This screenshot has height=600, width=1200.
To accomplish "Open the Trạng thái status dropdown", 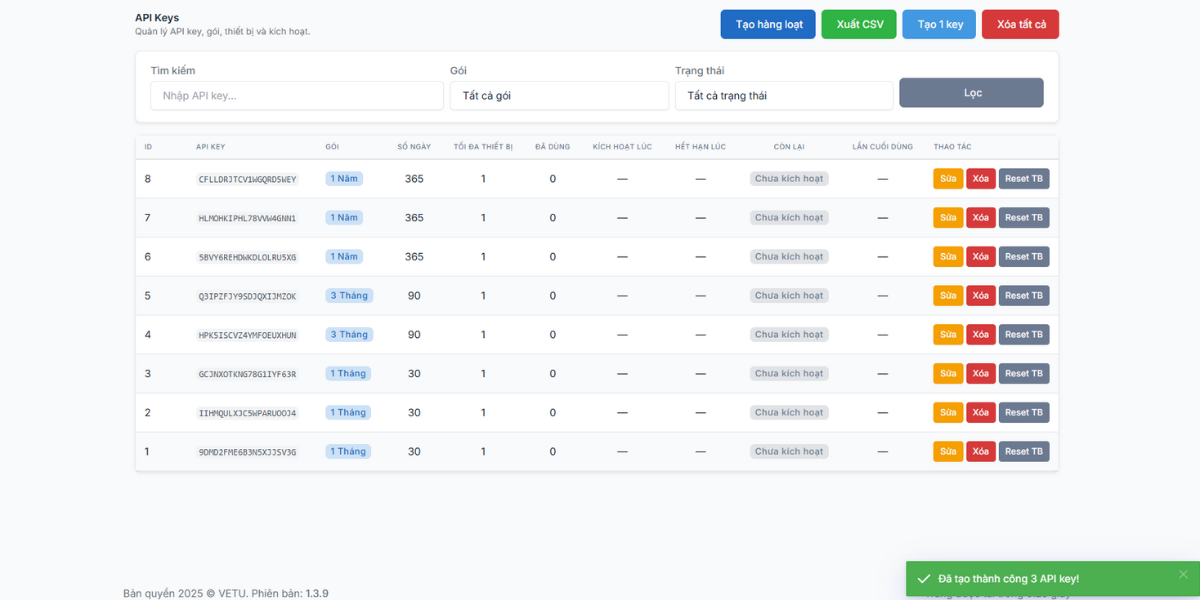I will point(783,96).
